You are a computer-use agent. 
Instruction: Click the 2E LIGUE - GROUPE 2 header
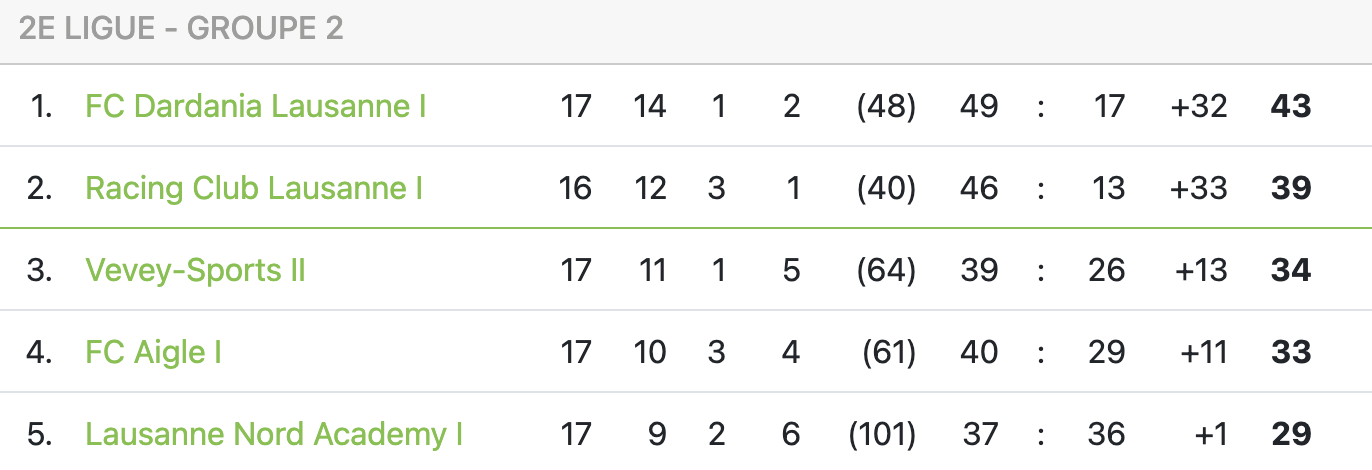(181, 29)
